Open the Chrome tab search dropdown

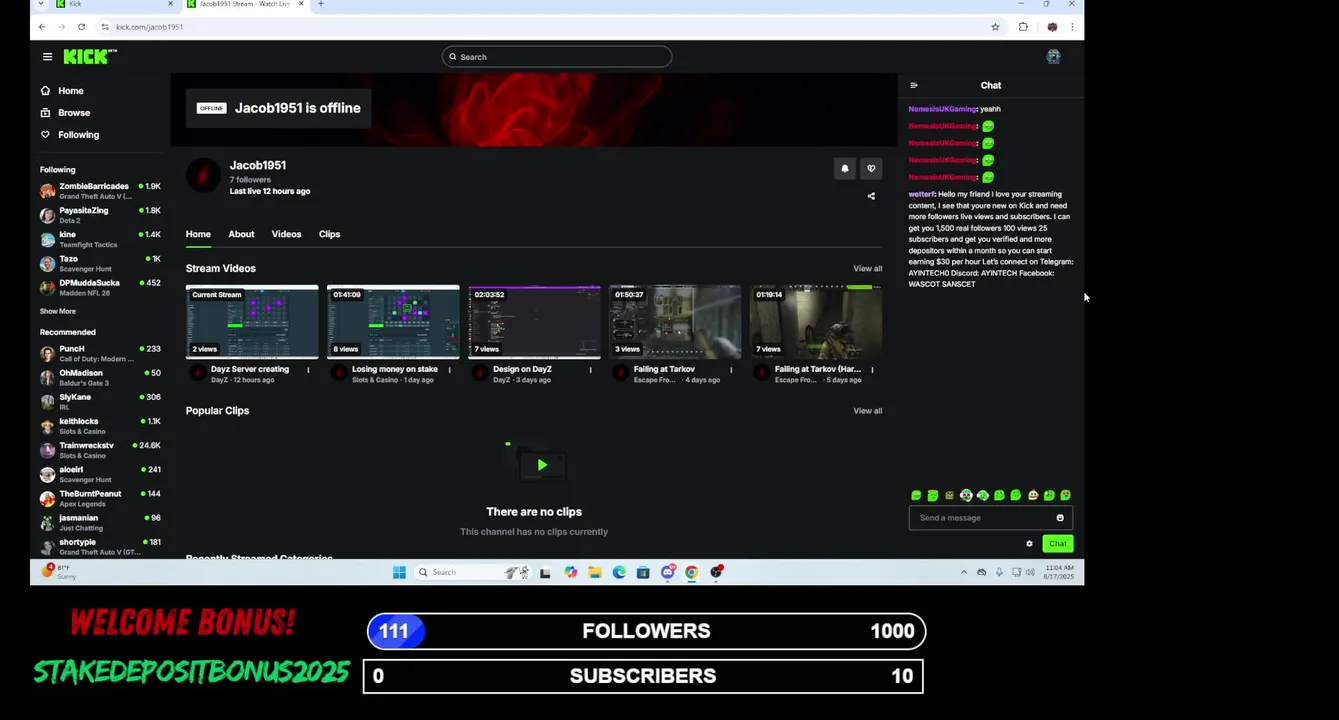[41, 4]
